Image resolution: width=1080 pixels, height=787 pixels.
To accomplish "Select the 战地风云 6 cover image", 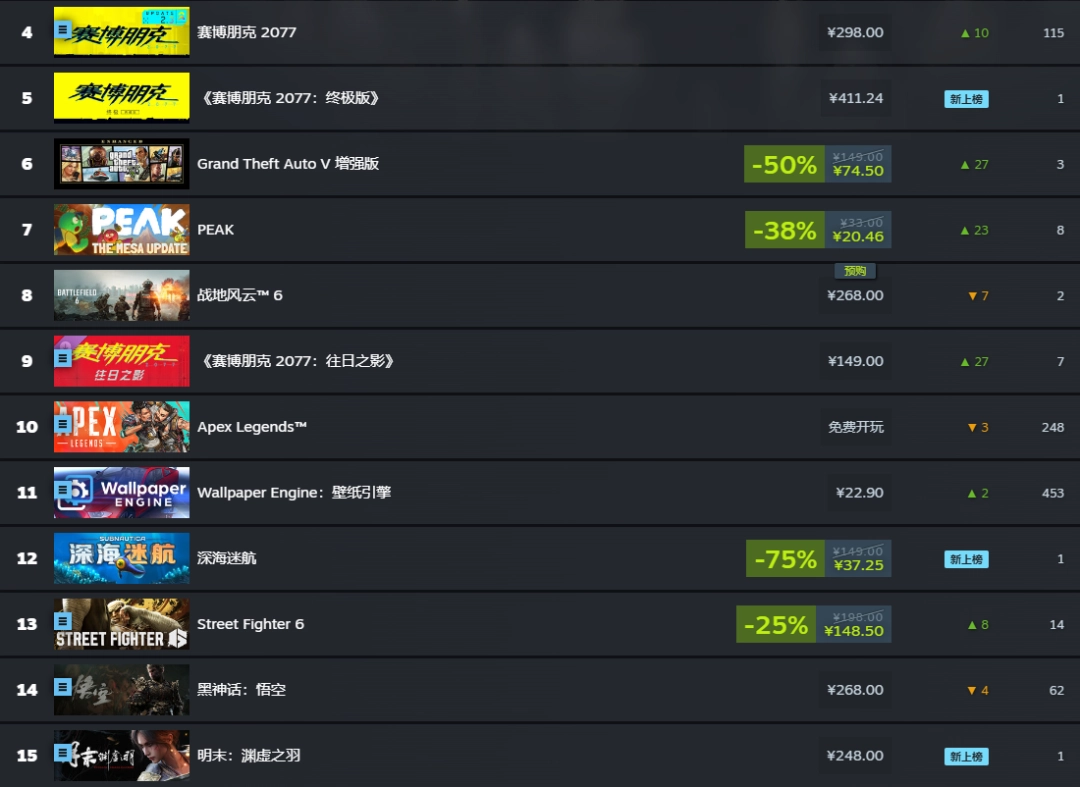I will tap(122, 295).
